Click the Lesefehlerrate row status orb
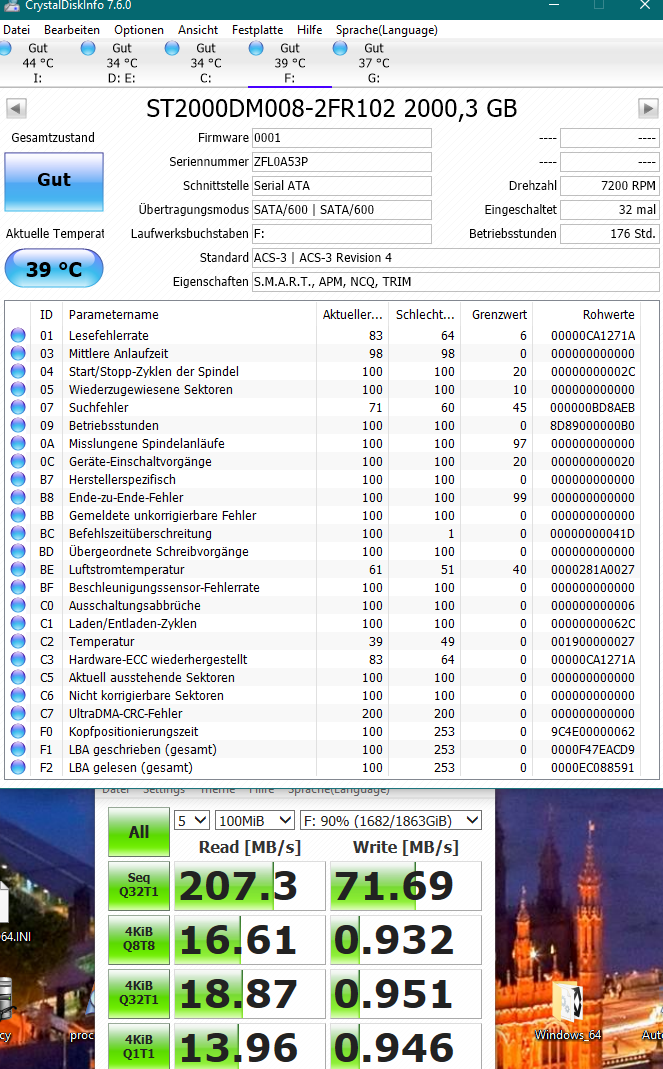Image resolution: width=663 pixels, height=1069 pixels. 18,336
